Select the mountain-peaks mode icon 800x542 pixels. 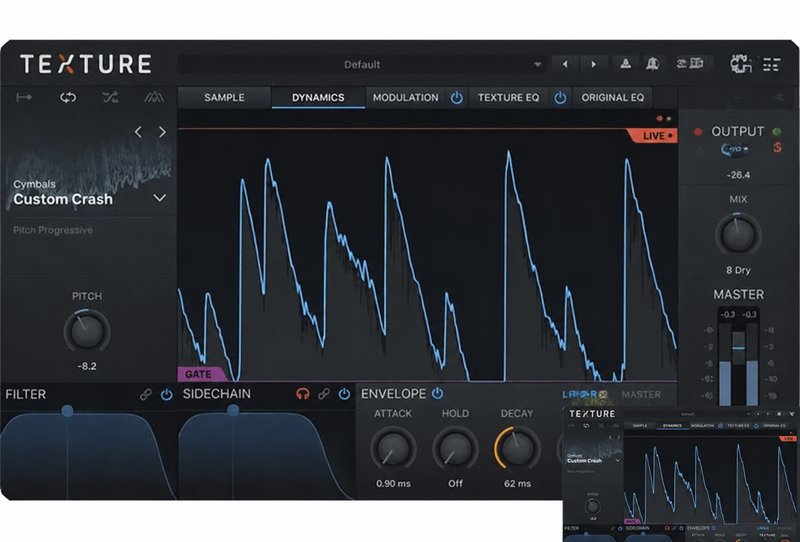pyautogui.click(x=154, y=97)
